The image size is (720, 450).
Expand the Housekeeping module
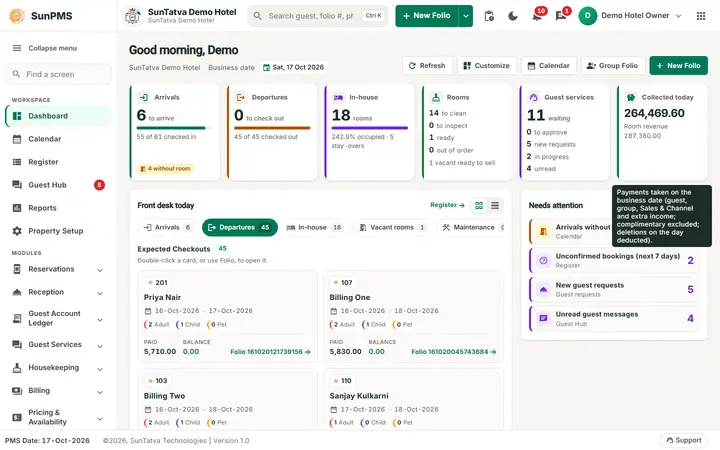click(58, 367)
